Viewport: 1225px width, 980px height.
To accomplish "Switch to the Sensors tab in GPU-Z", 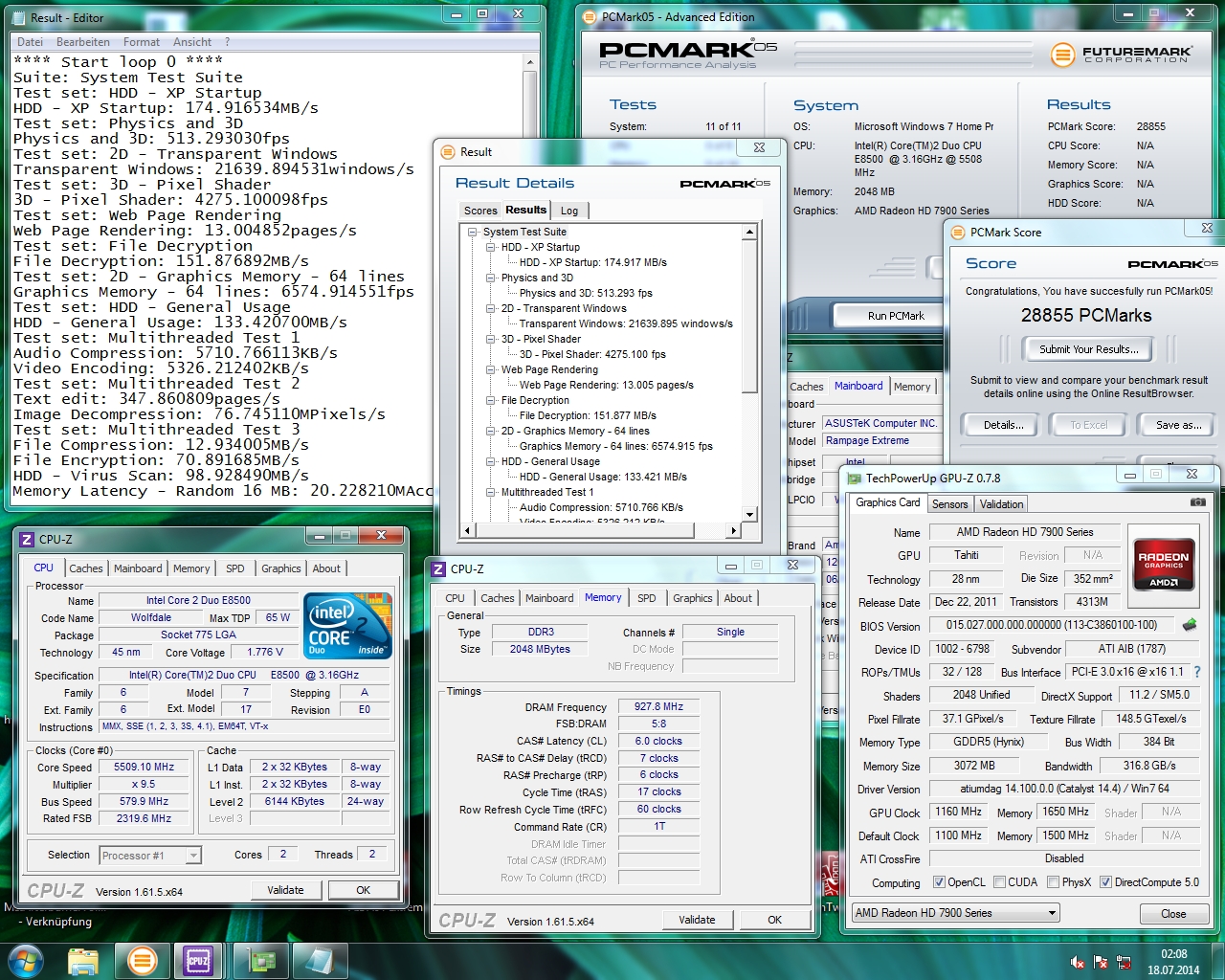I will pyautogui.click(x=950, y=504).
